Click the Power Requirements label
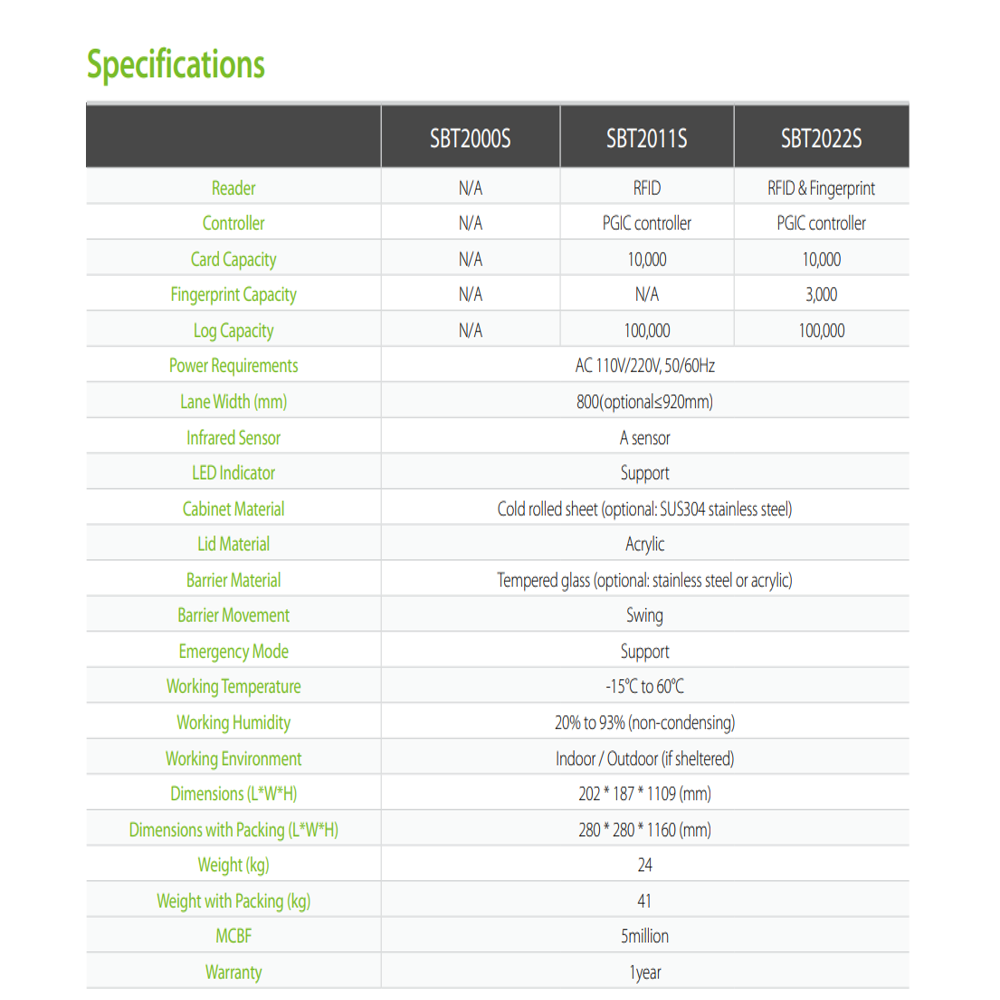Image resolution: width=1000 pixels, height=1000 pixels. click(233, 365)
